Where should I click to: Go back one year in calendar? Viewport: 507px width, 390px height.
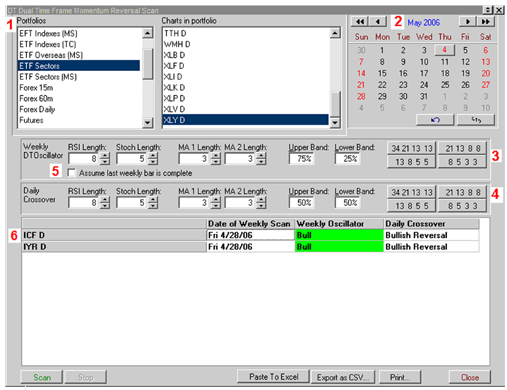(x=359, y=22)
